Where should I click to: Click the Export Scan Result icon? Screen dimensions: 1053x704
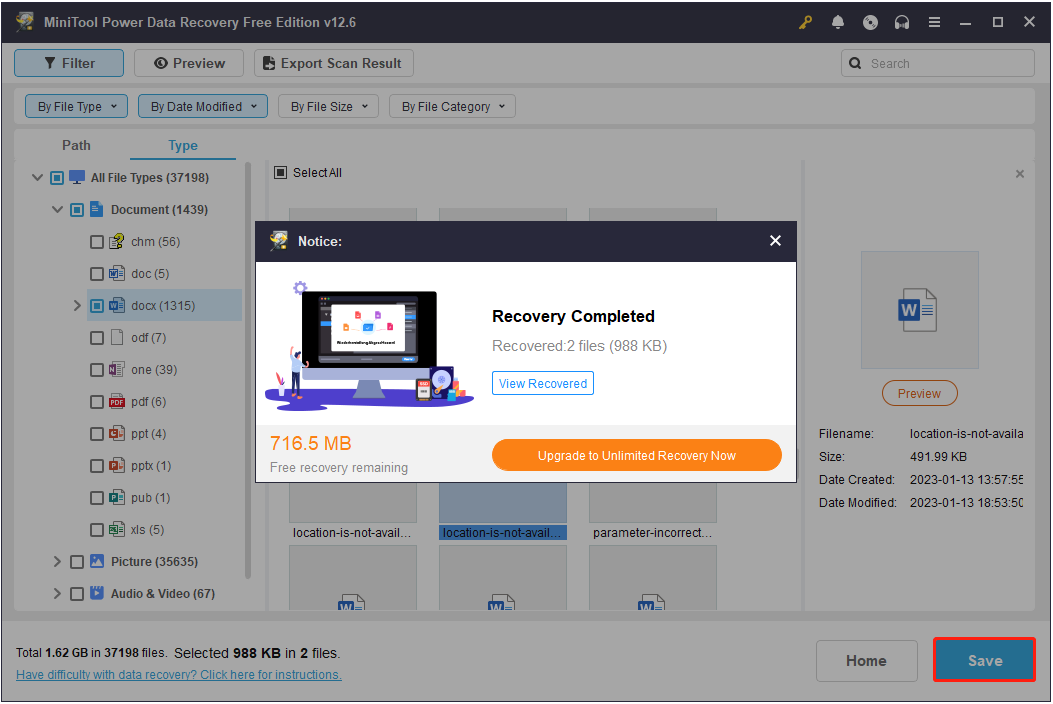pos(268,62)
